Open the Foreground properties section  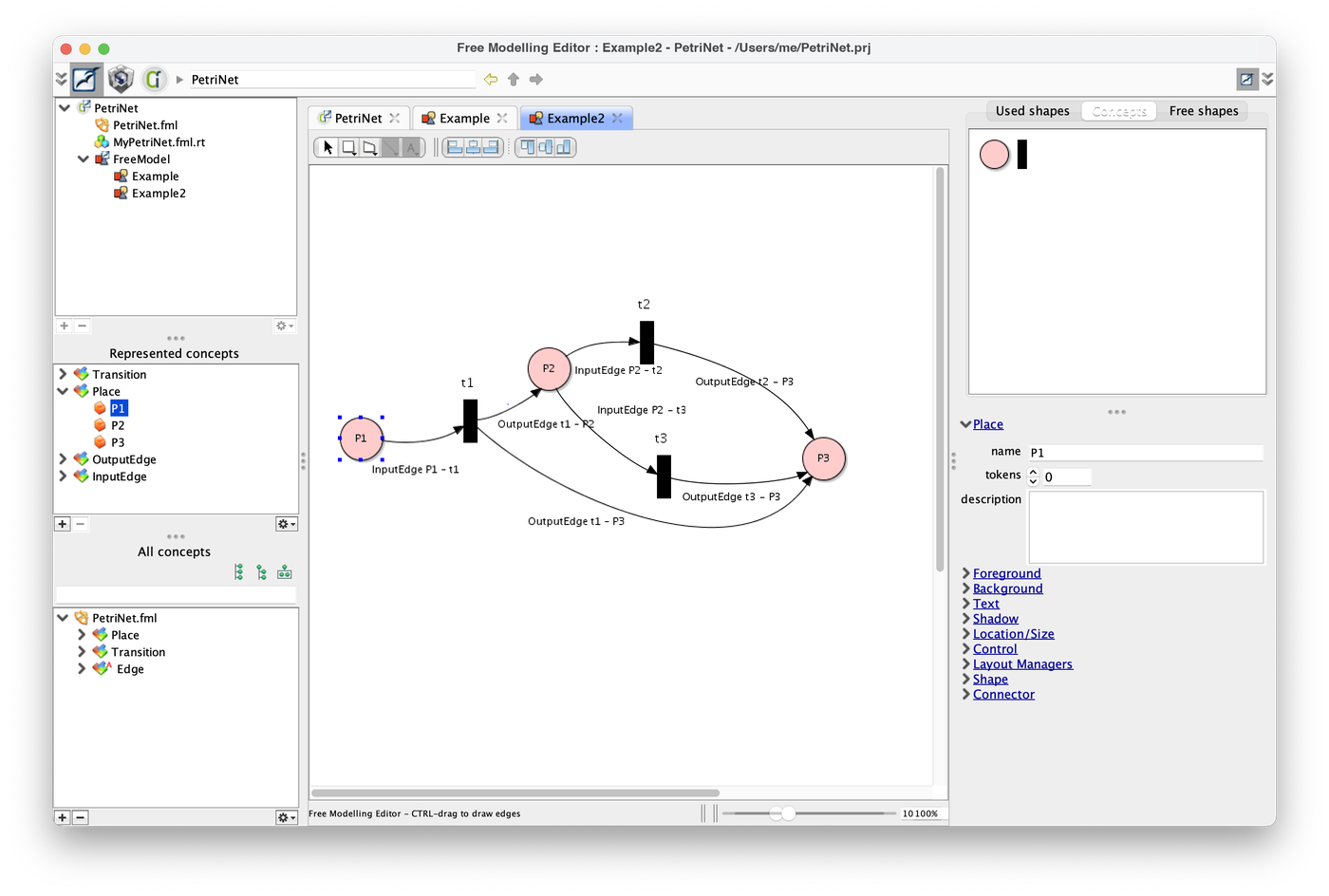point(1007,573)
